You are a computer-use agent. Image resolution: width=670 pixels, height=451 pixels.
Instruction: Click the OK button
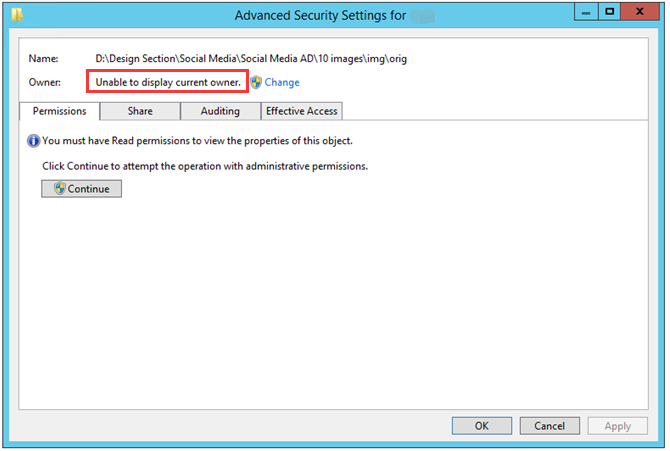click(x=482, y=426)
